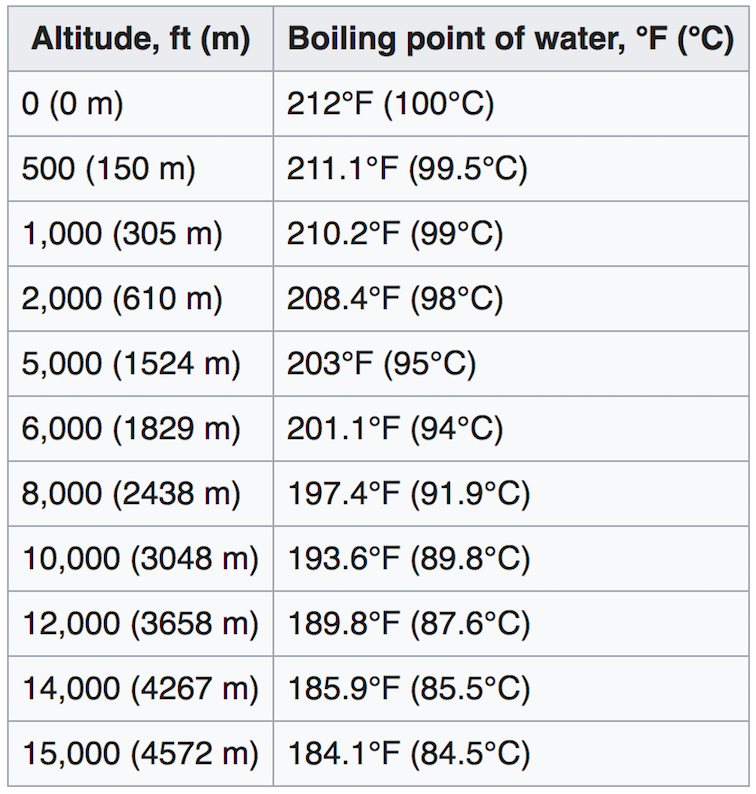Screen dimensions: 756x794
Task: Click the 208.4°F (98°C) cell
Action: [395, 299]
